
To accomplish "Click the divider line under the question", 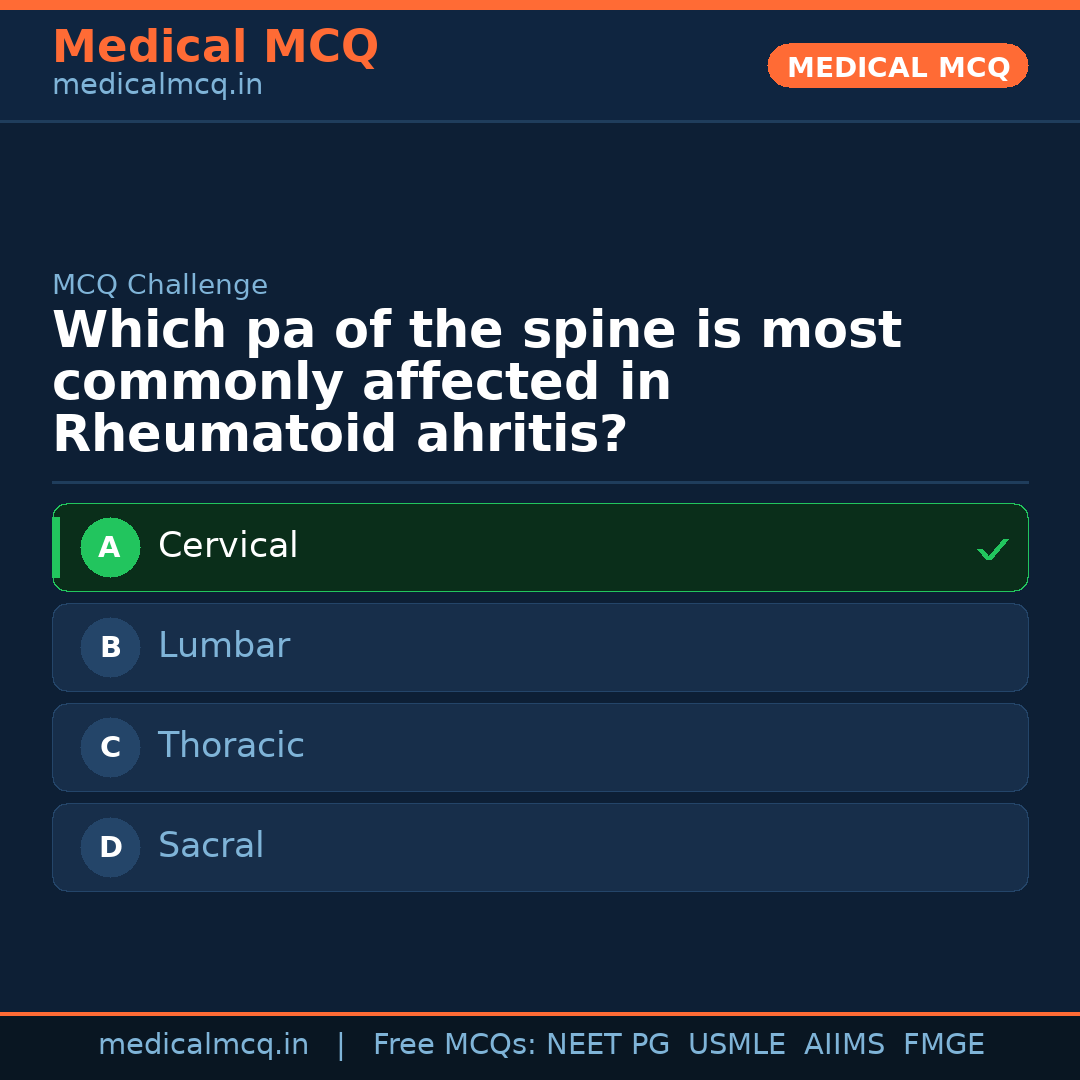I will coord(540,482).
